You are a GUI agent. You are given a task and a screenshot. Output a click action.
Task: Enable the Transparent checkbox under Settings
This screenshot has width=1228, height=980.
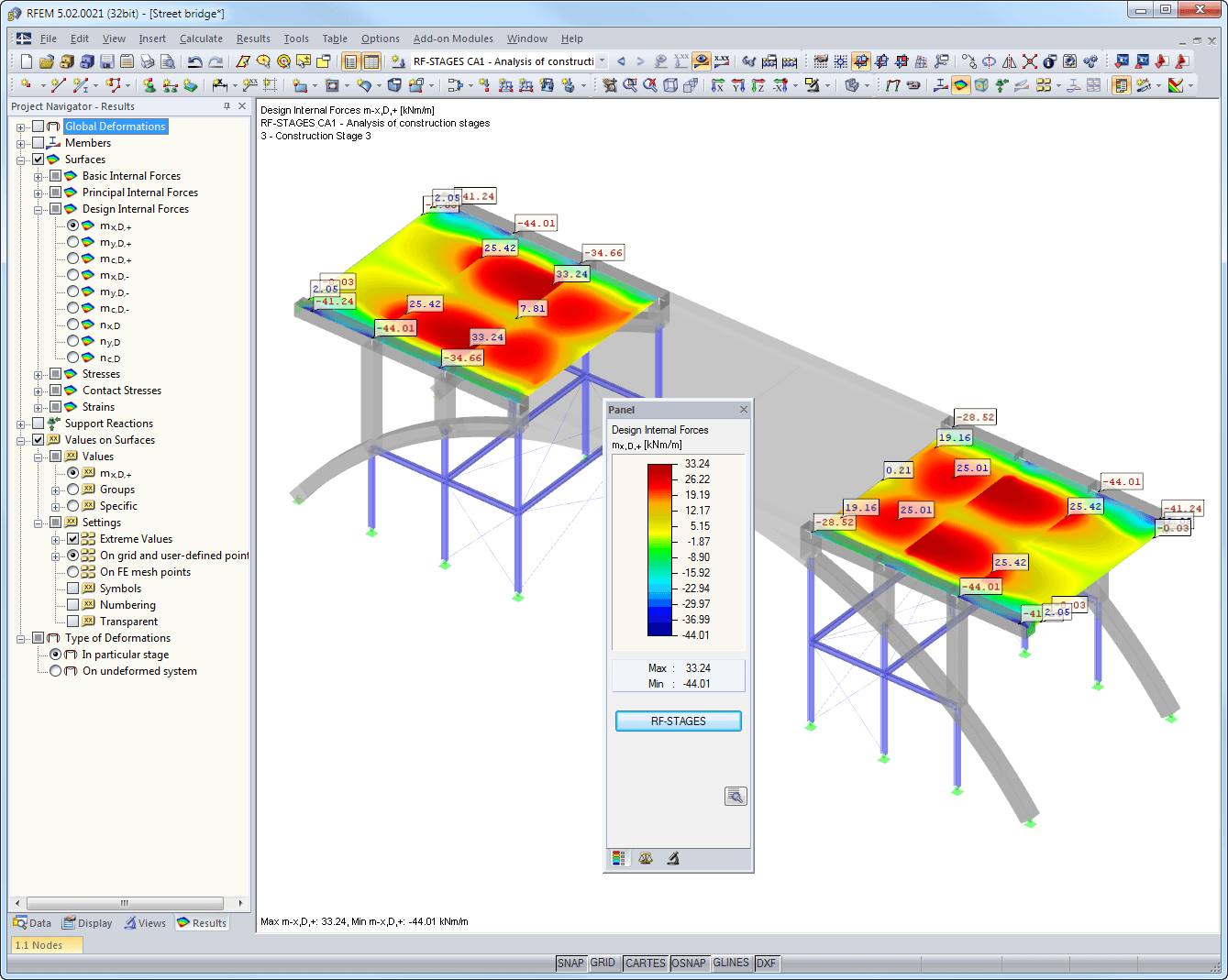[x=72, y=621]
